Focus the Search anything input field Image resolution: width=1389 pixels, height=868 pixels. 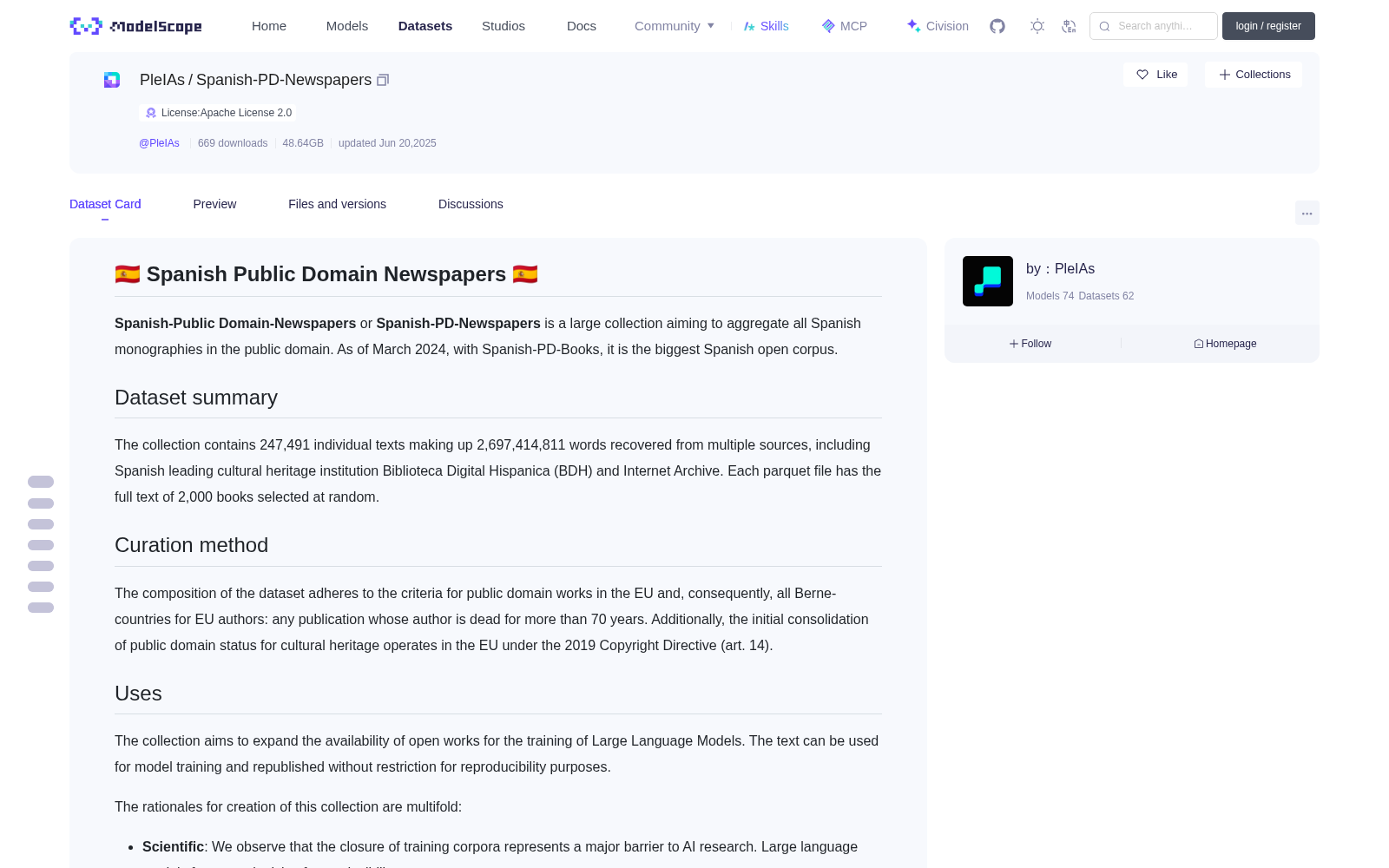coord(1154,26)
